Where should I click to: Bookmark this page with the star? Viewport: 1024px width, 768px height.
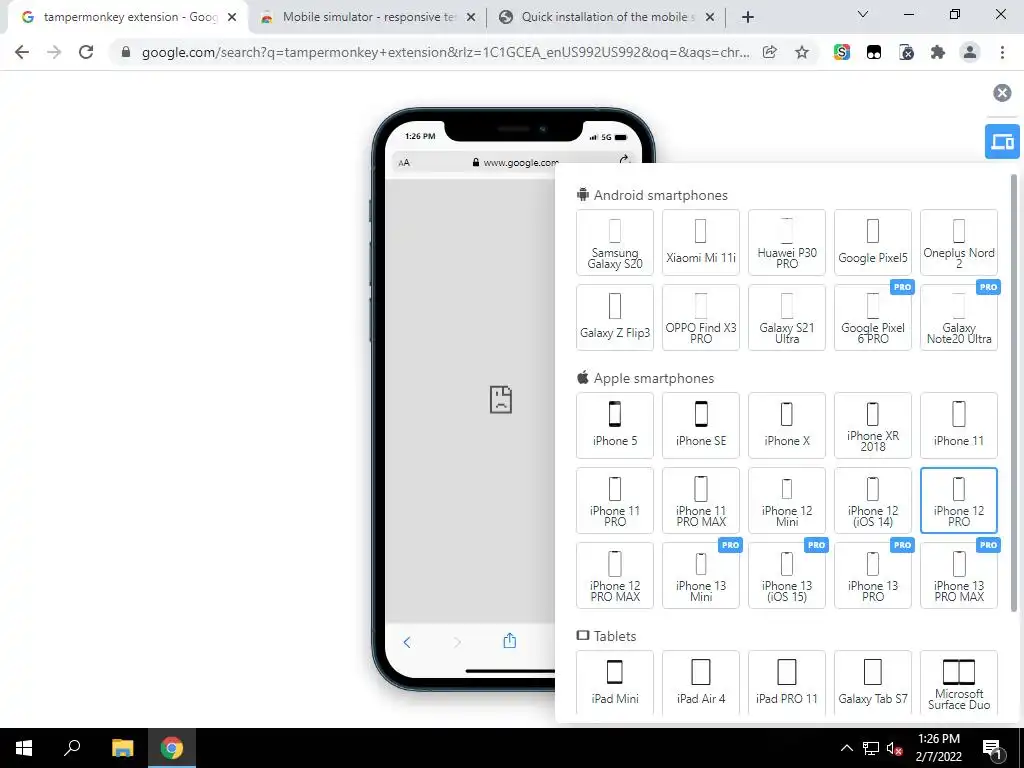pos(802,52)
